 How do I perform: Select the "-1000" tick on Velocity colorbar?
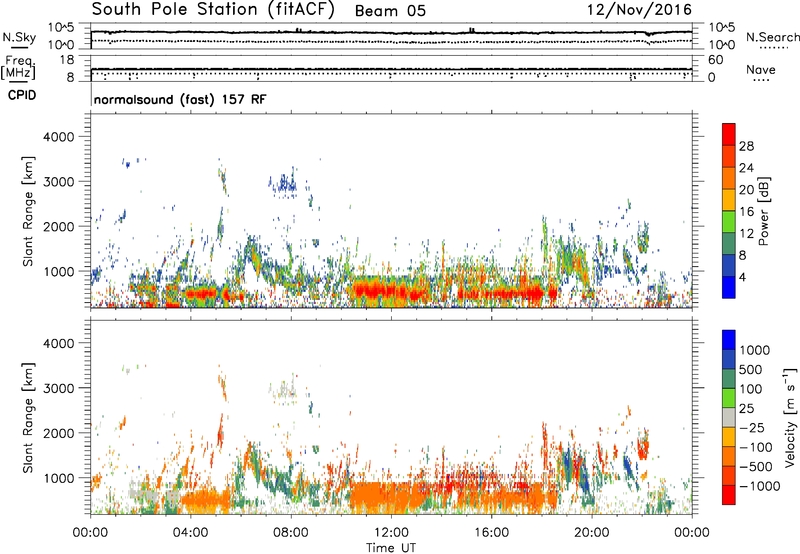[x=760, y=486]
